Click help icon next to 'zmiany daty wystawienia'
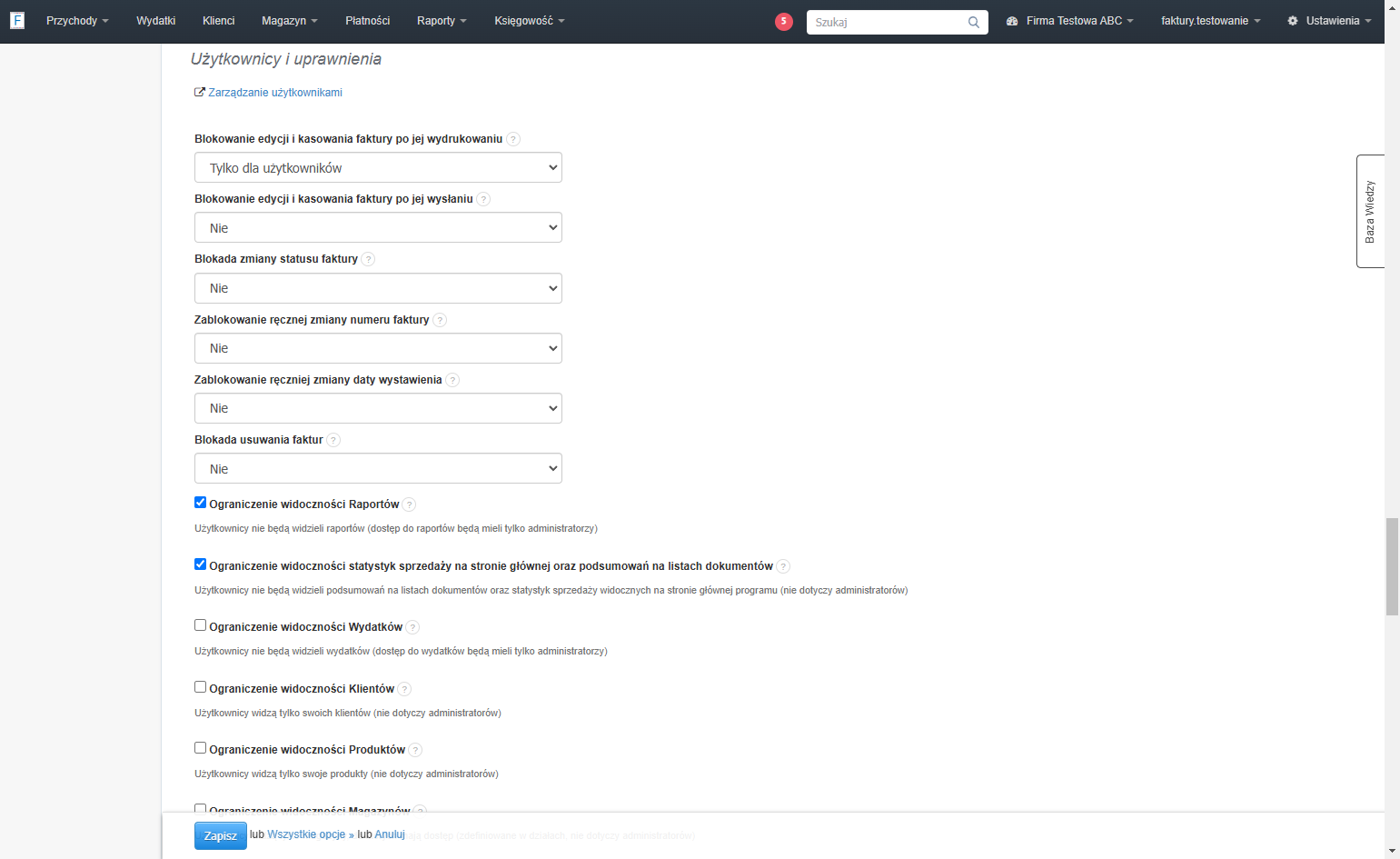Viewport: 1400px width, 859px height. [x=452, y=380]
